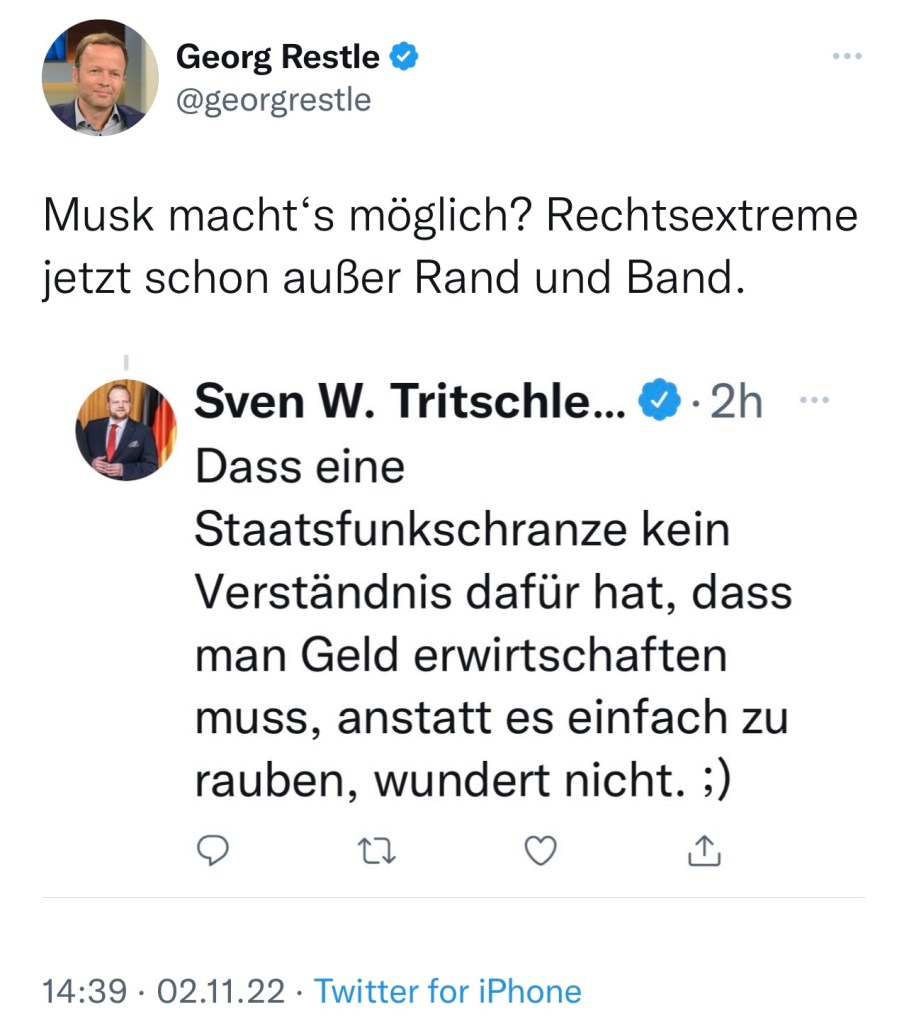Like the tweet with the heart icon
The image size is (909, 1024).
pos(540,850)
